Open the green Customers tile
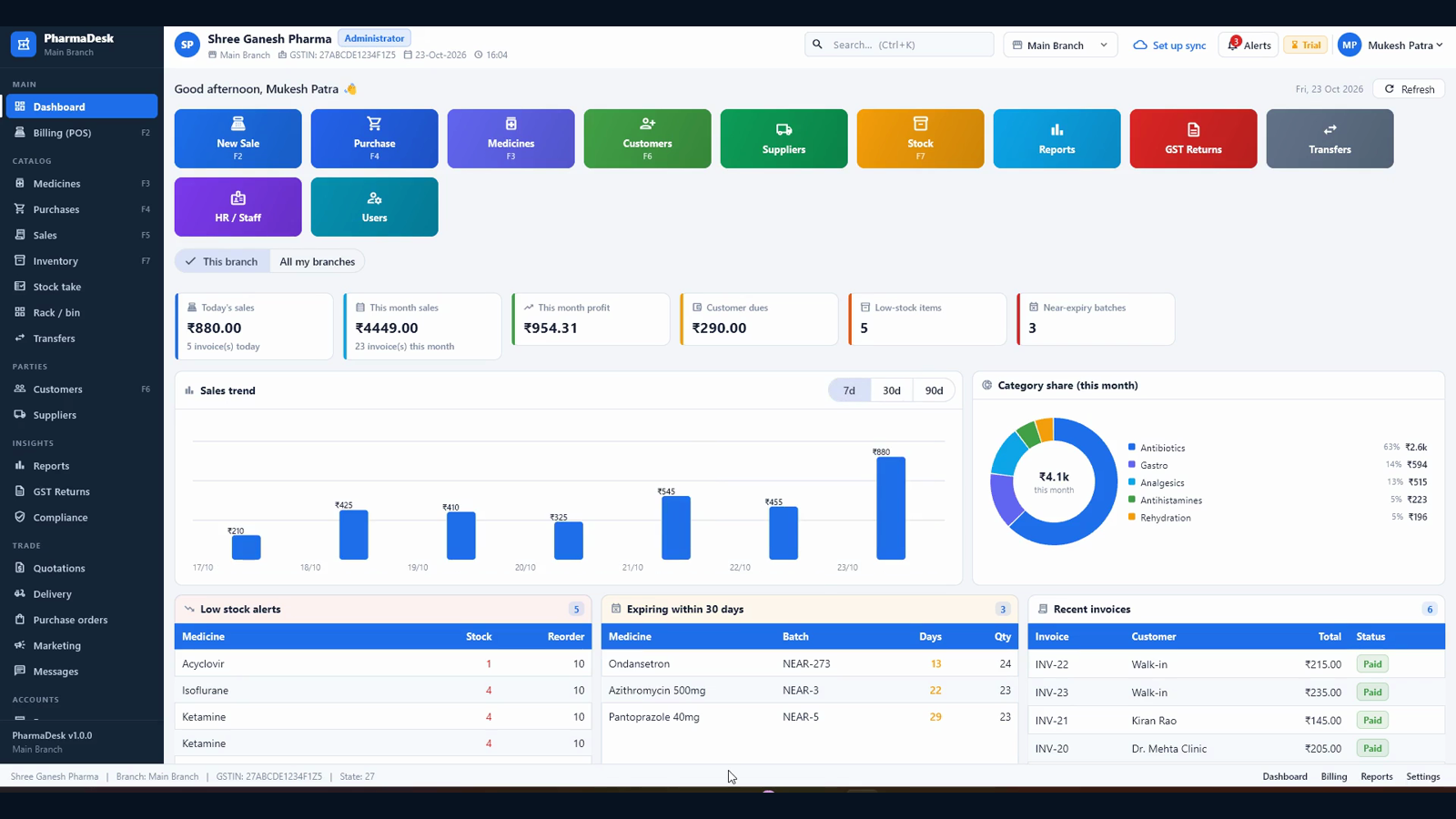1456x819 pixels. (x=647, y=138)
